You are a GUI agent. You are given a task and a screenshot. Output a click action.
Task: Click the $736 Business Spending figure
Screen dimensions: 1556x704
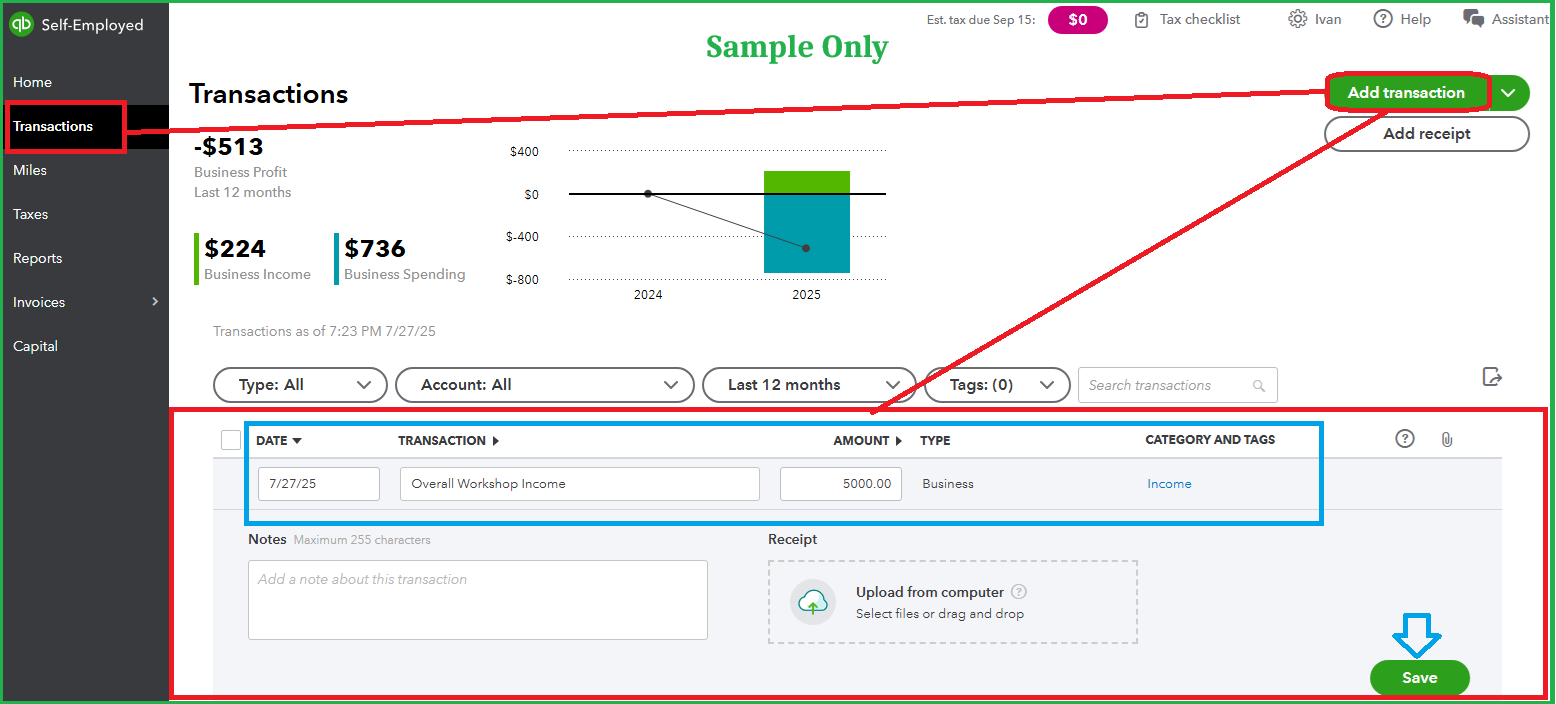coord(375,248)
